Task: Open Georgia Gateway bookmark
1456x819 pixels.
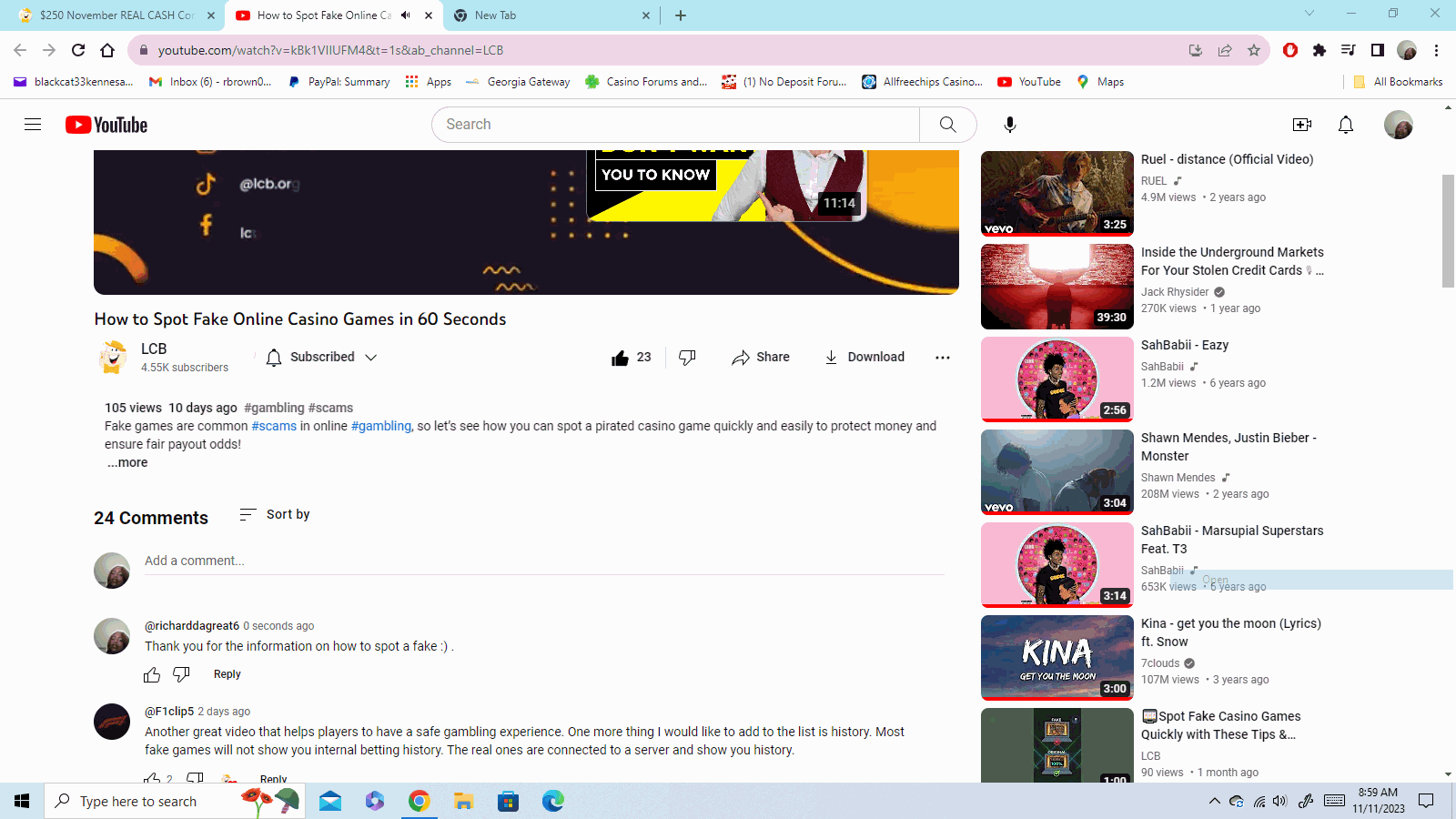Action: [518, 82]
